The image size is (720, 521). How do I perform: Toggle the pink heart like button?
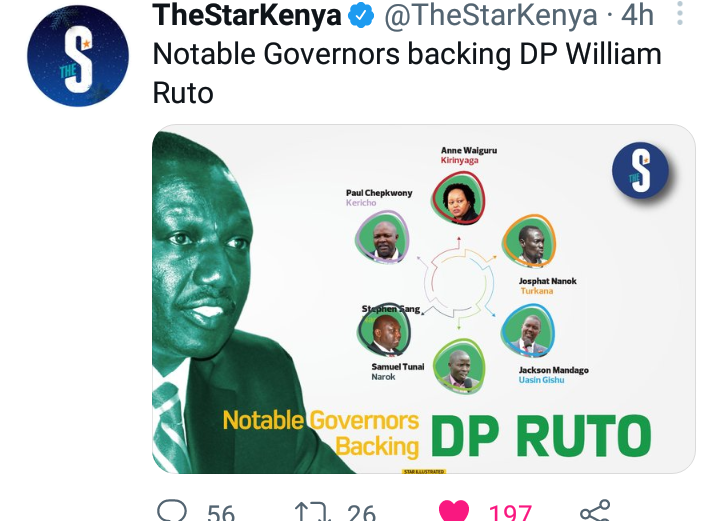(x=454, y=511)
